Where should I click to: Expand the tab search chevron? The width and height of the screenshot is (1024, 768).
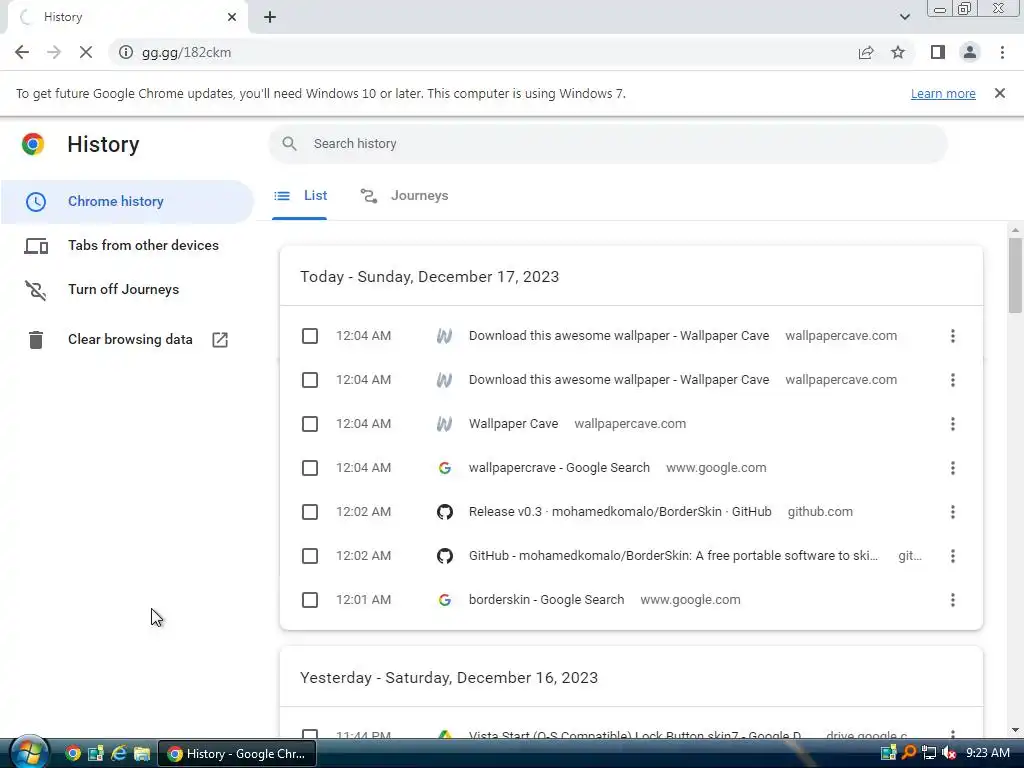pyautogui.click(x=904, y=17)
